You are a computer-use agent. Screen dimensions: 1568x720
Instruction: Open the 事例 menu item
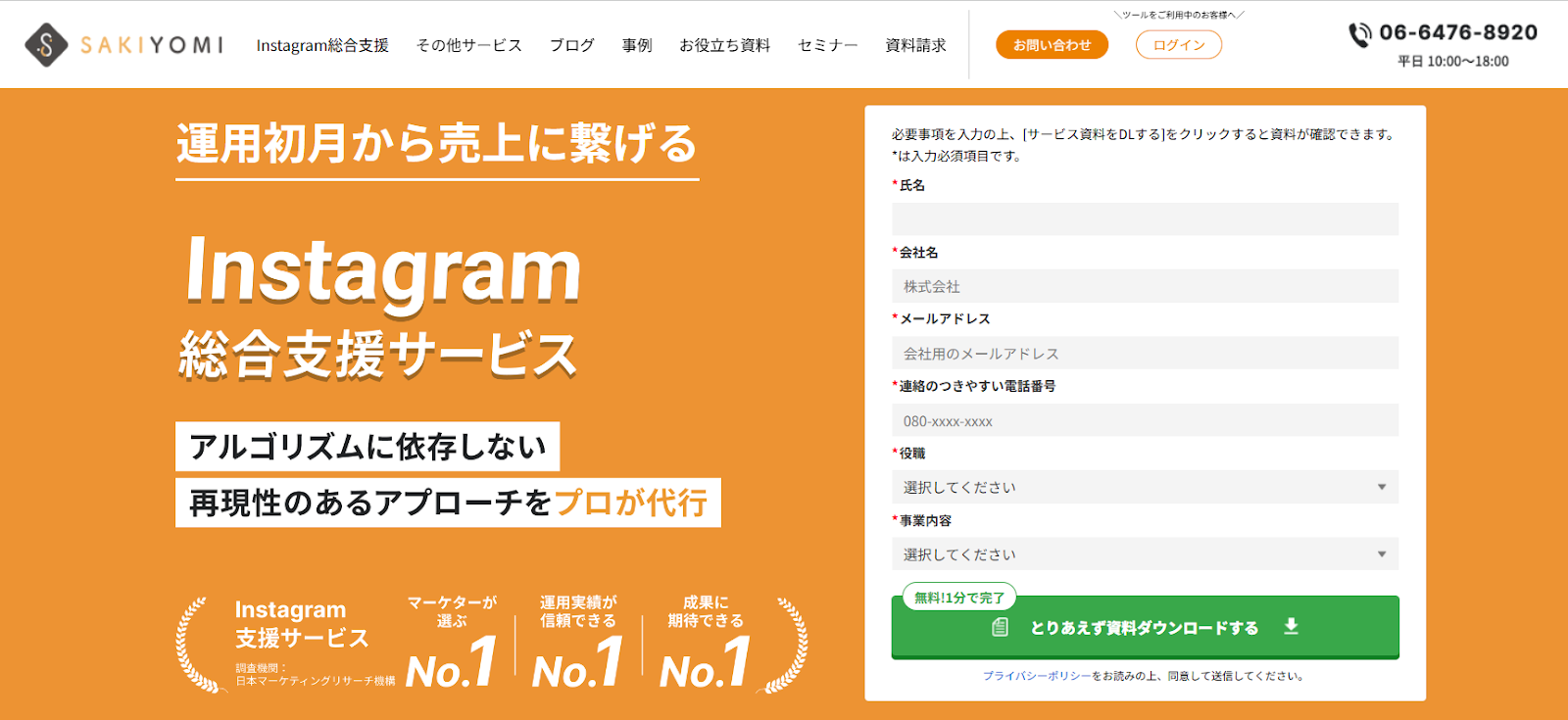click(x=637, y=45)
